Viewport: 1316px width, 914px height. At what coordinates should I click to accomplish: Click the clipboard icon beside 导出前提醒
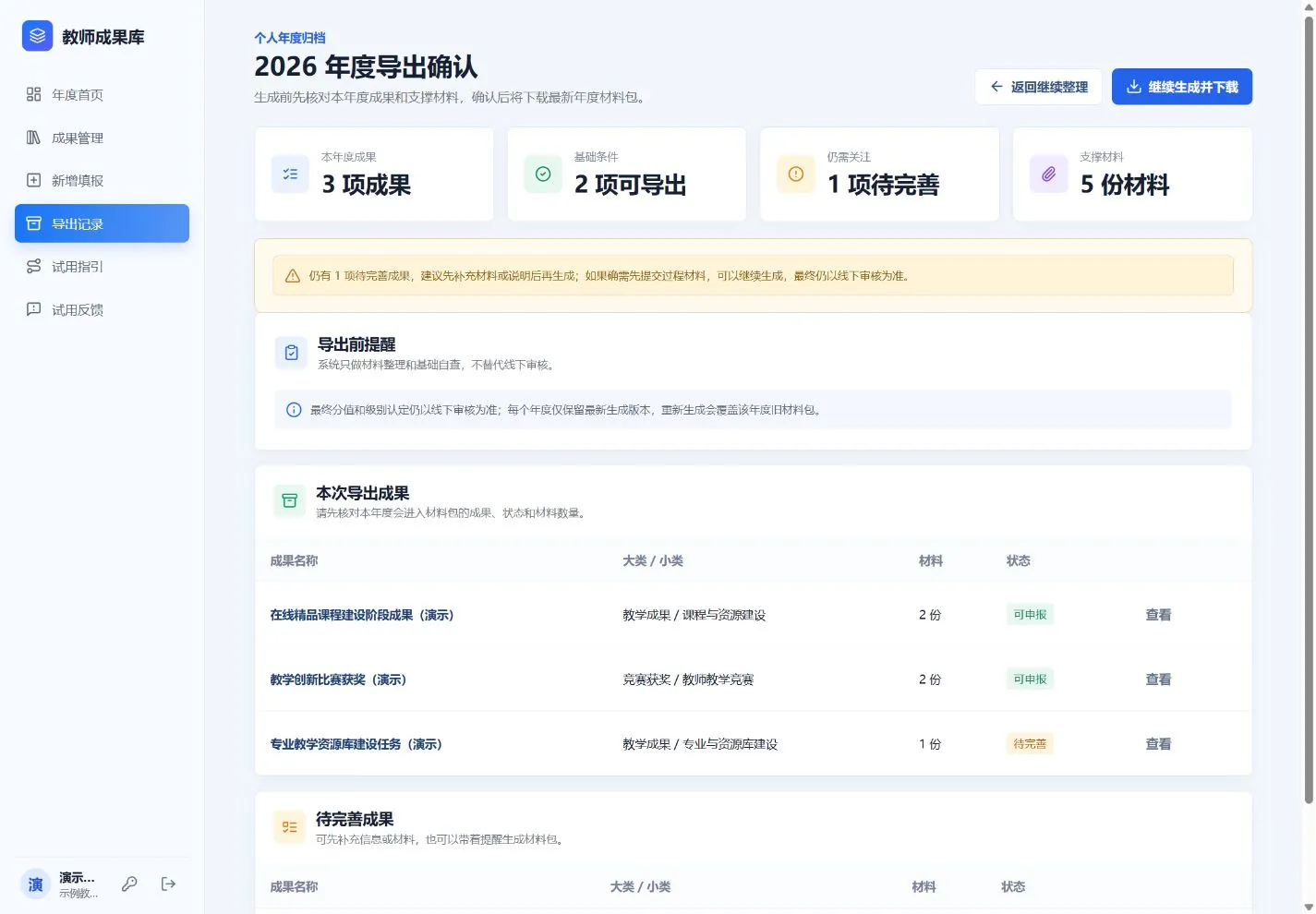[x=292, y=353]
